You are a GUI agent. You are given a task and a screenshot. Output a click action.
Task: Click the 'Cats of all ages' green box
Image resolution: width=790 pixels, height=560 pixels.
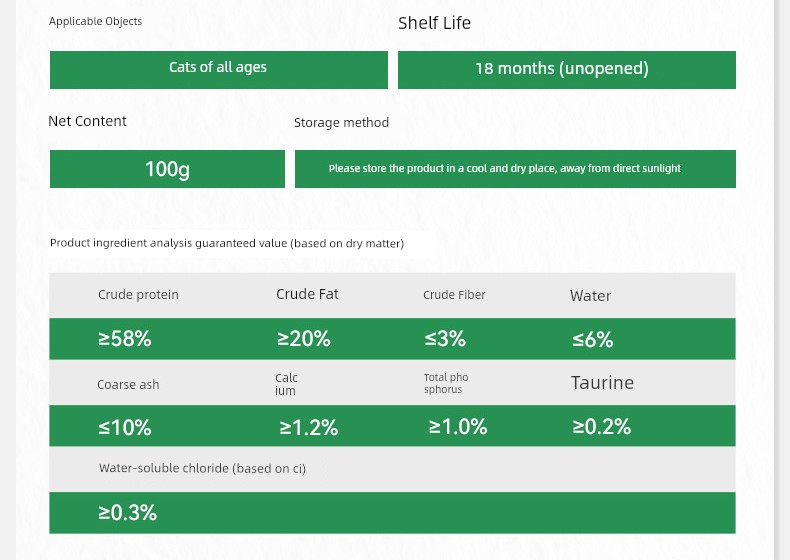point(218,69)
